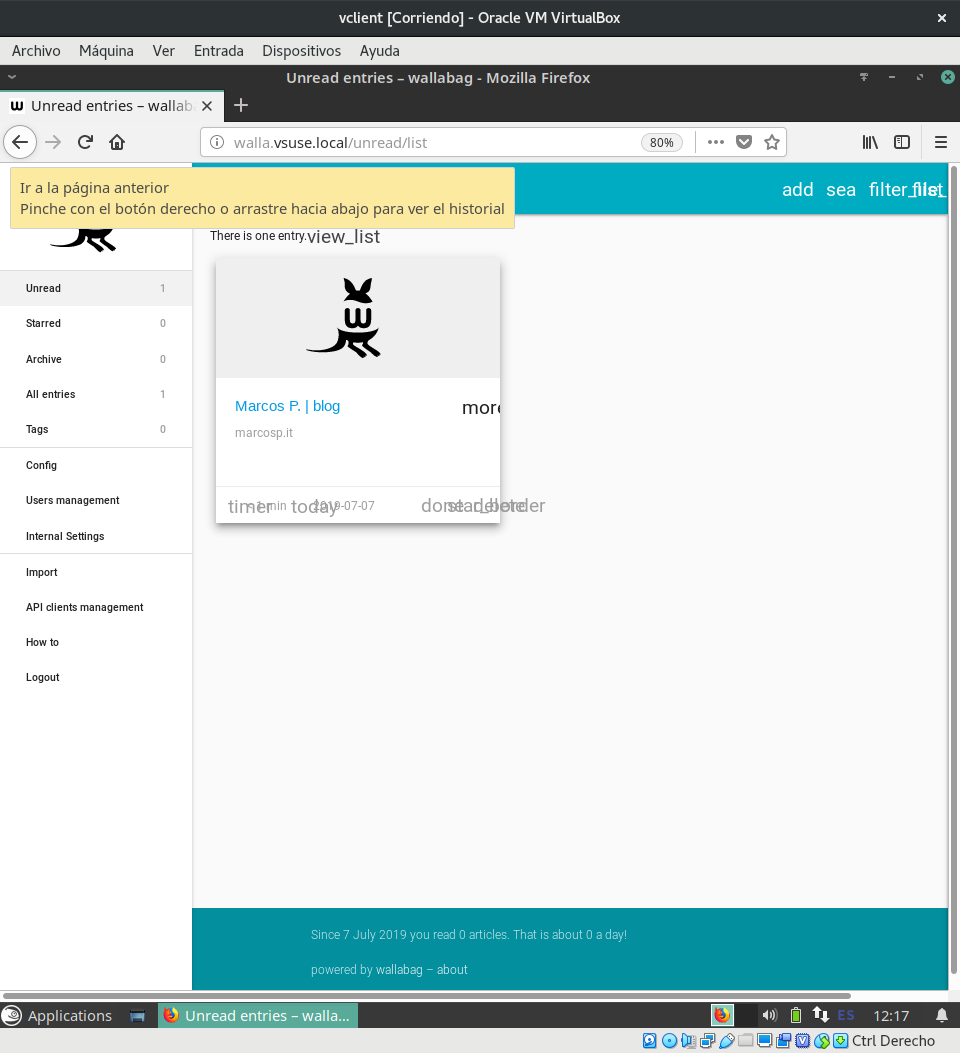Click the vertical page scrollbar
960x1053 pixels.
click(954, 571)
